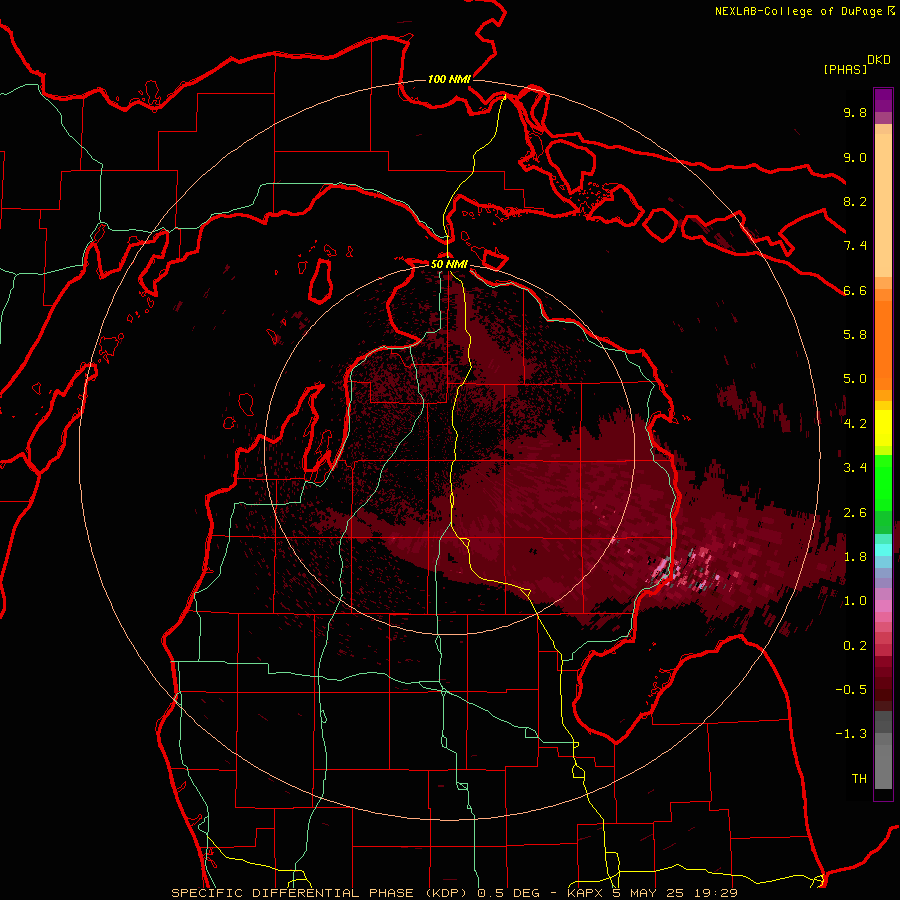
Task: Click the 2.6 scale value
Action: coord(855,512)
